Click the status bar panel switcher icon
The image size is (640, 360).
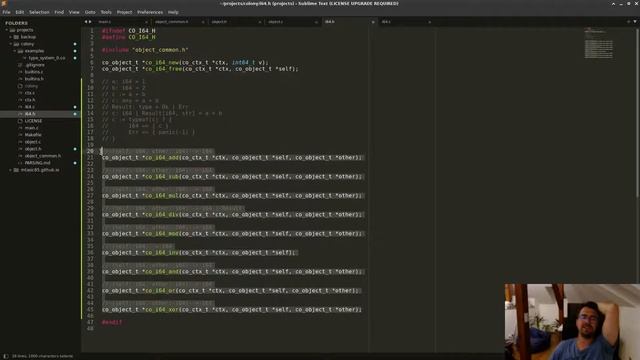point(6,356)
